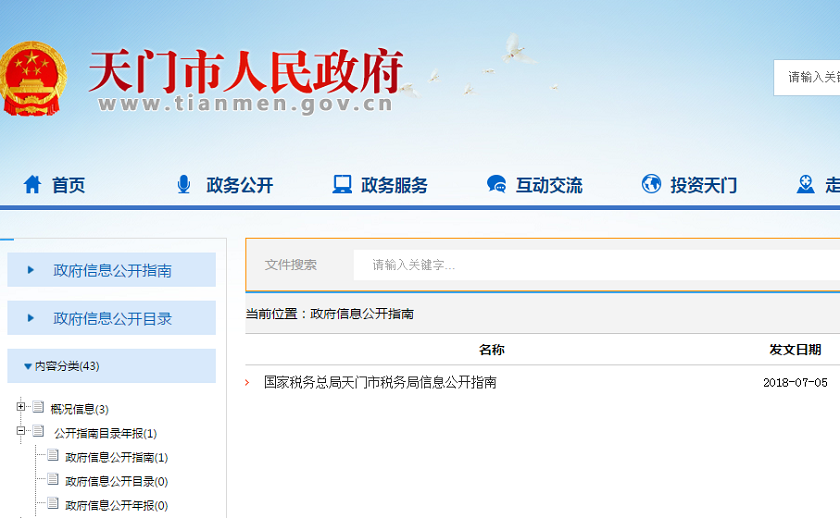Click the home icon beside 首页
The height and width of the screenshot is (518, 840).
32,185
